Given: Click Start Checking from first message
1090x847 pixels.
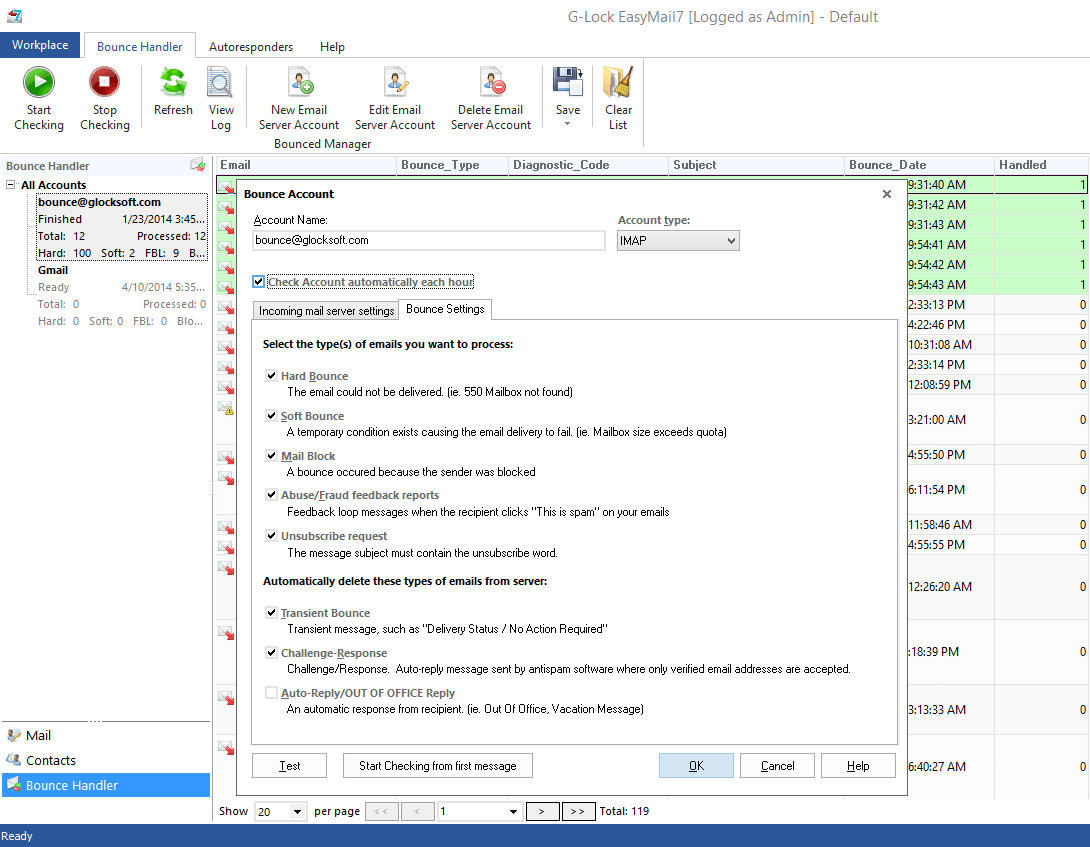Looking at the screenshot, I should pos(438,766).
